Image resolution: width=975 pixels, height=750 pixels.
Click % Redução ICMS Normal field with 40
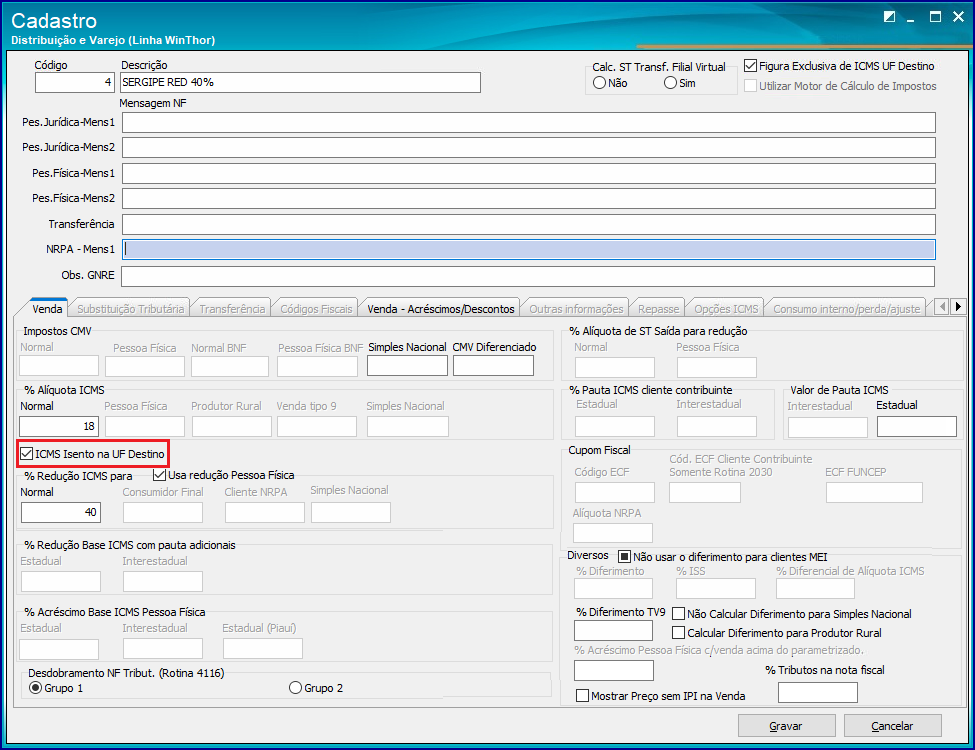click(x=60, y=512)
